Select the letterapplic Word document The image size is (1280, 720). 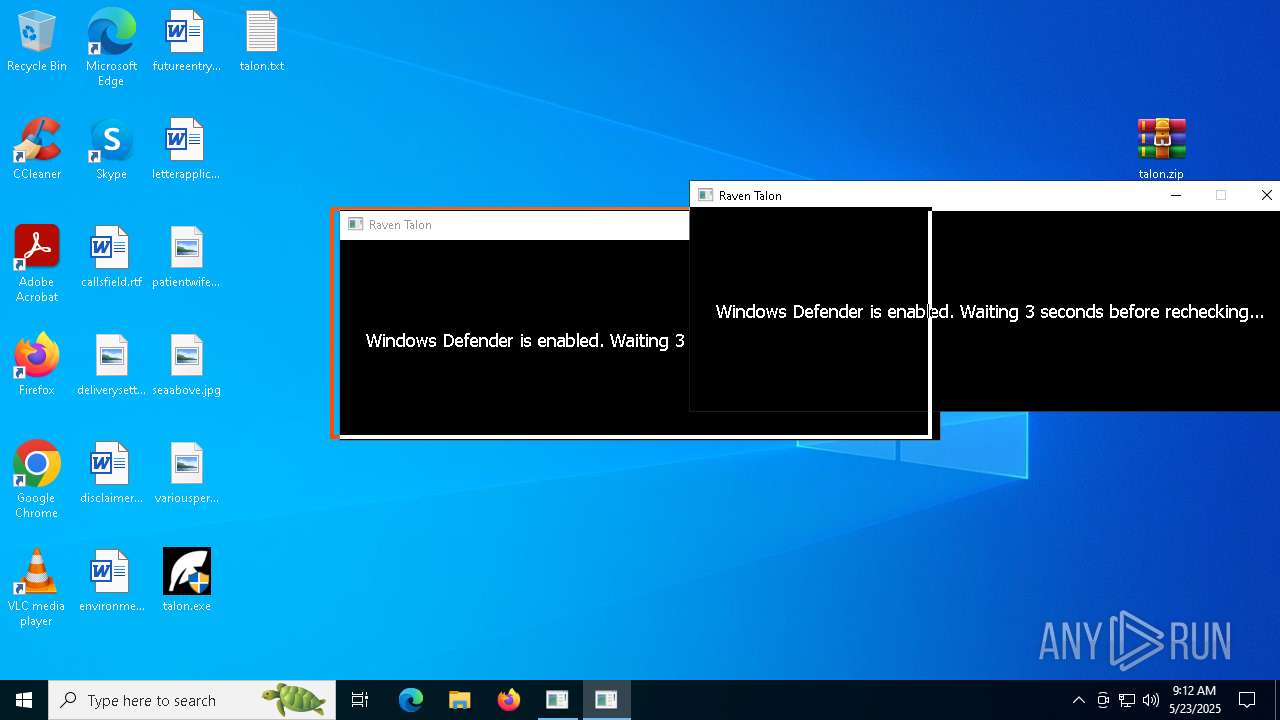coord(186,150)
